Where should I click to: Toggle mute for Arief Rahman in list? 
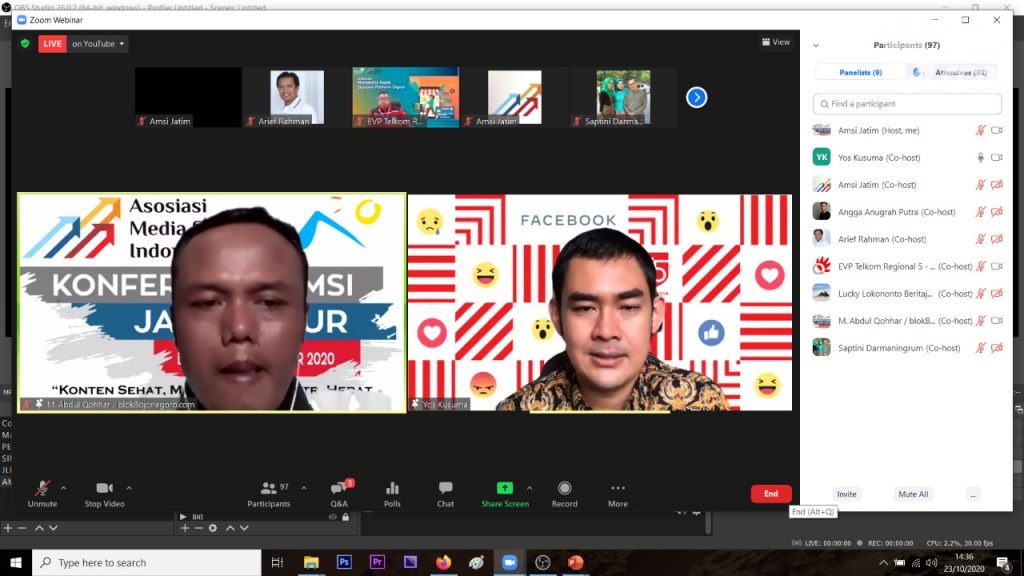(x=980, y=239)
